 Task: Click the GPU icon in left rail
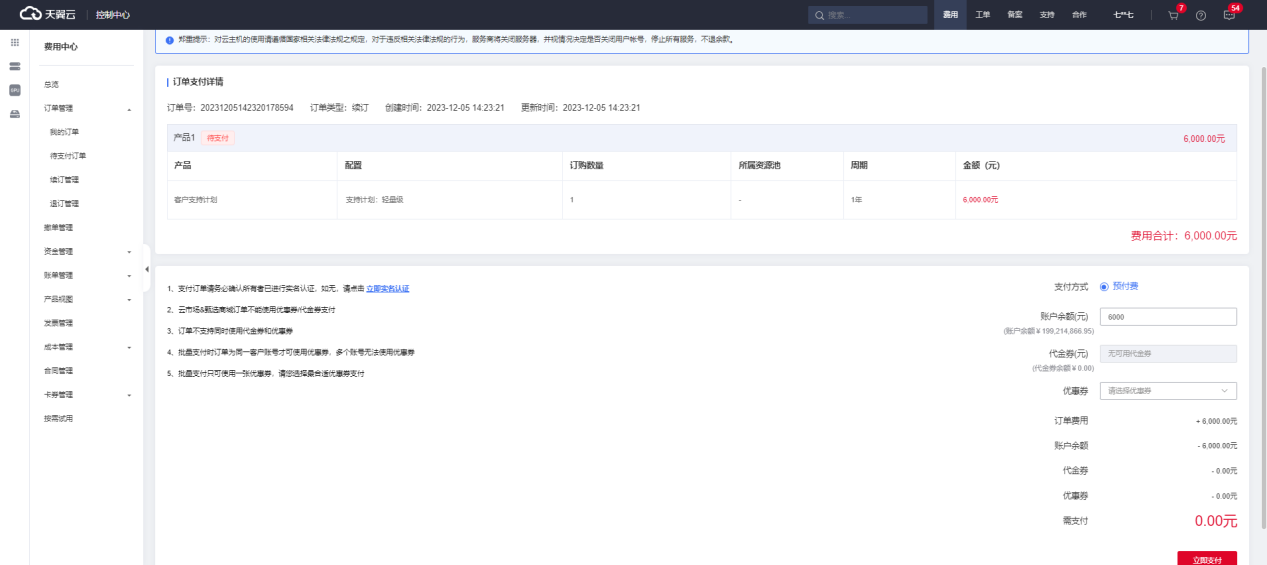[x=15, y=90]
